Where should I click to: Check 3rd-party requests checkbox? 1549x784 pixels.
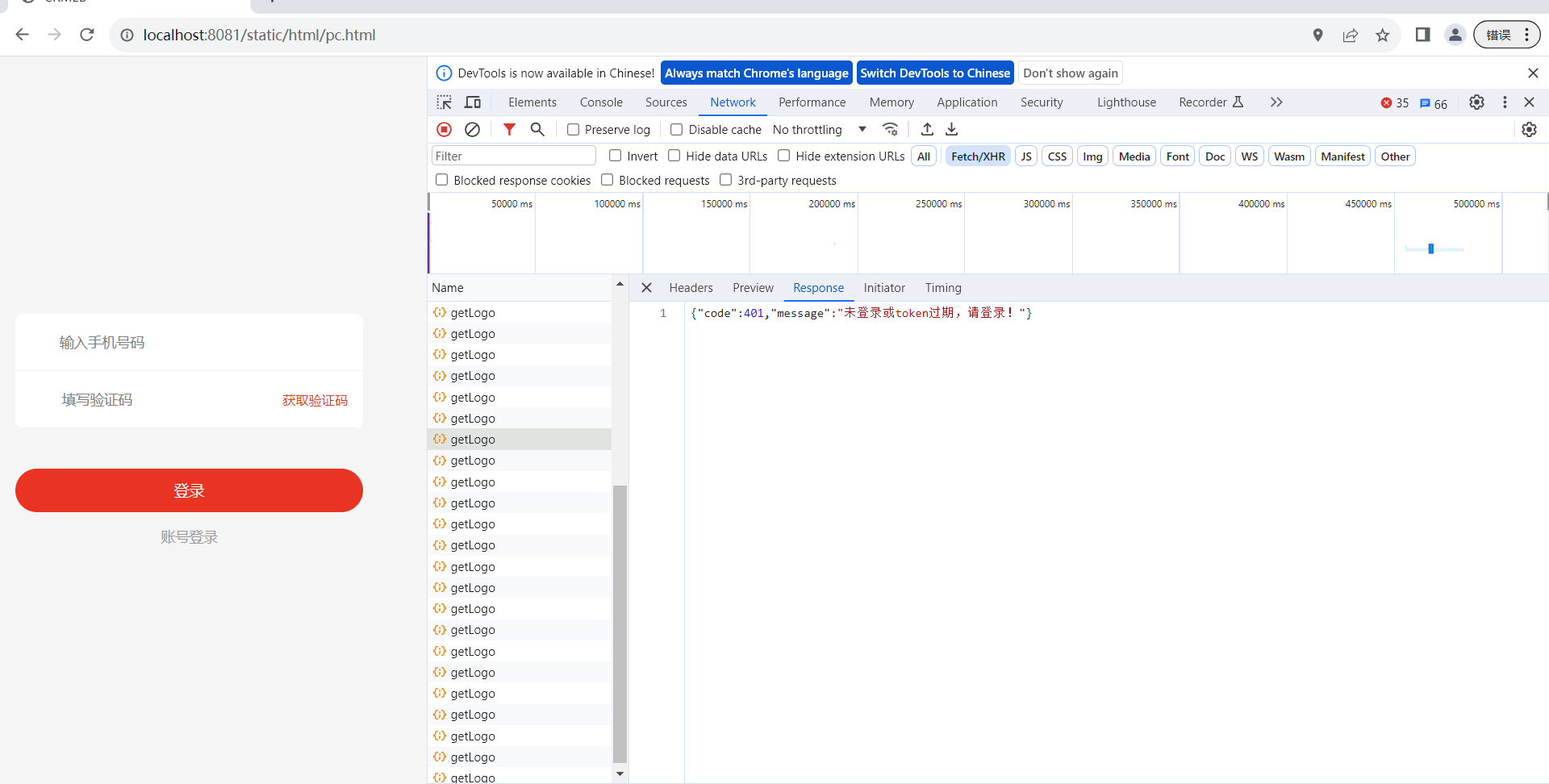coord(726,180)
